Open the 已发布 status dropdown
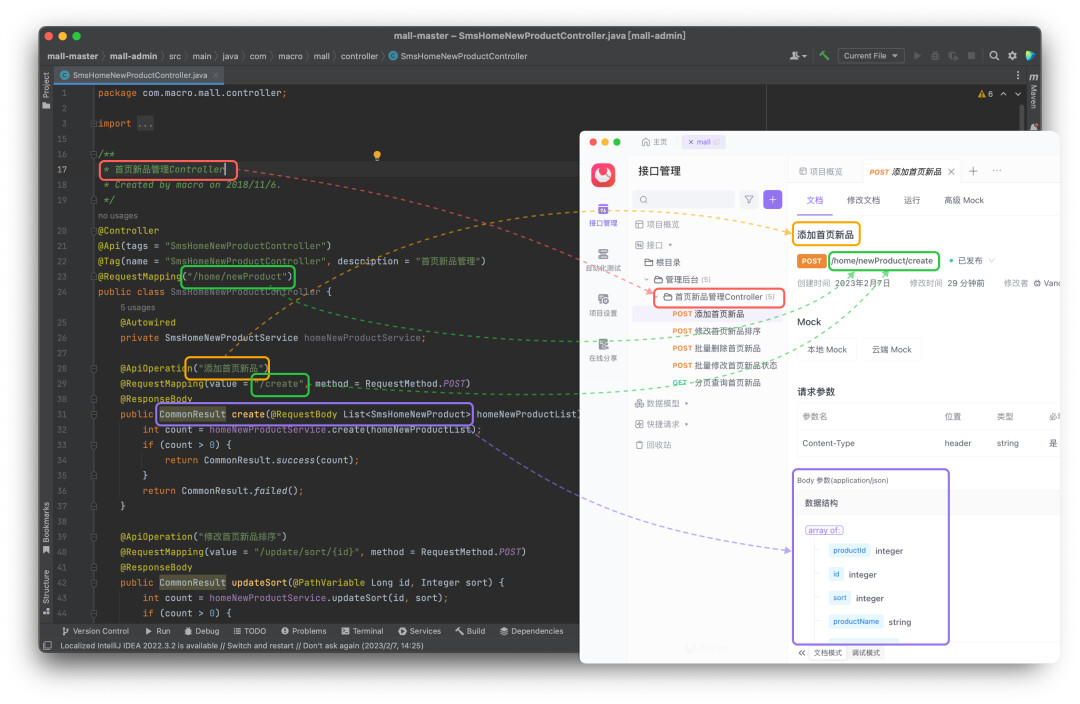Image resolution: width=1080 pixels, height=704 pixels. click(x=972, y=261)
